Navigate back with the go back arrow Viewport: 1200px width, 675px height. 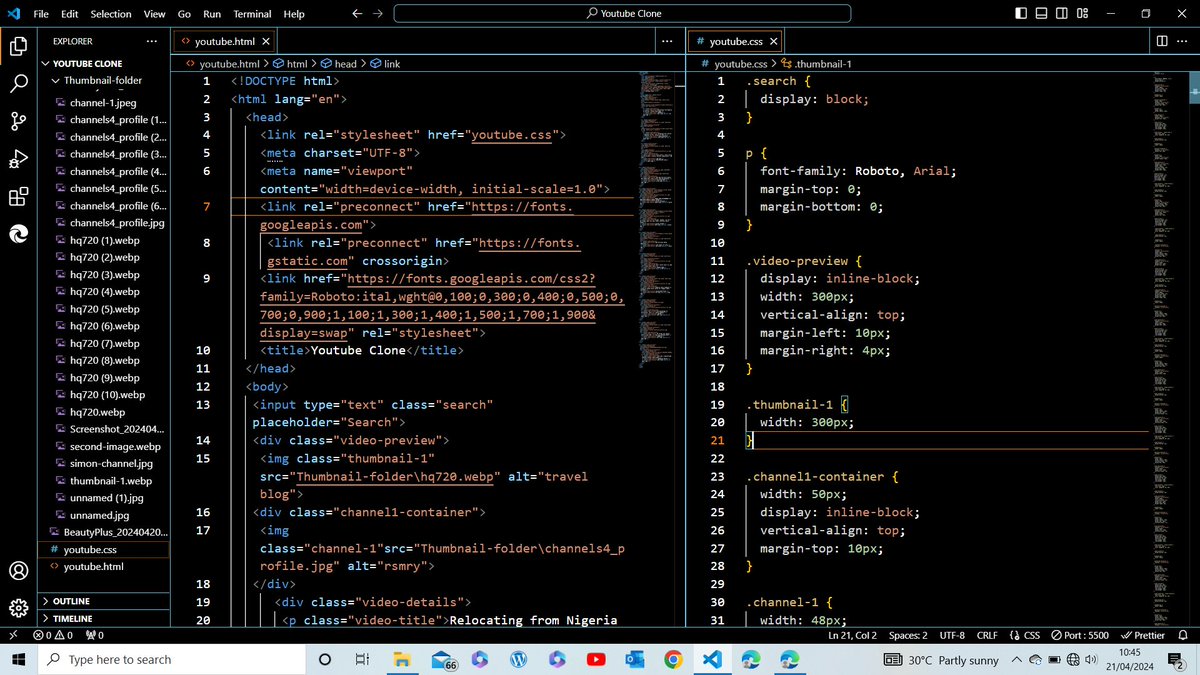pyautogui.click(x=358, y=14)
